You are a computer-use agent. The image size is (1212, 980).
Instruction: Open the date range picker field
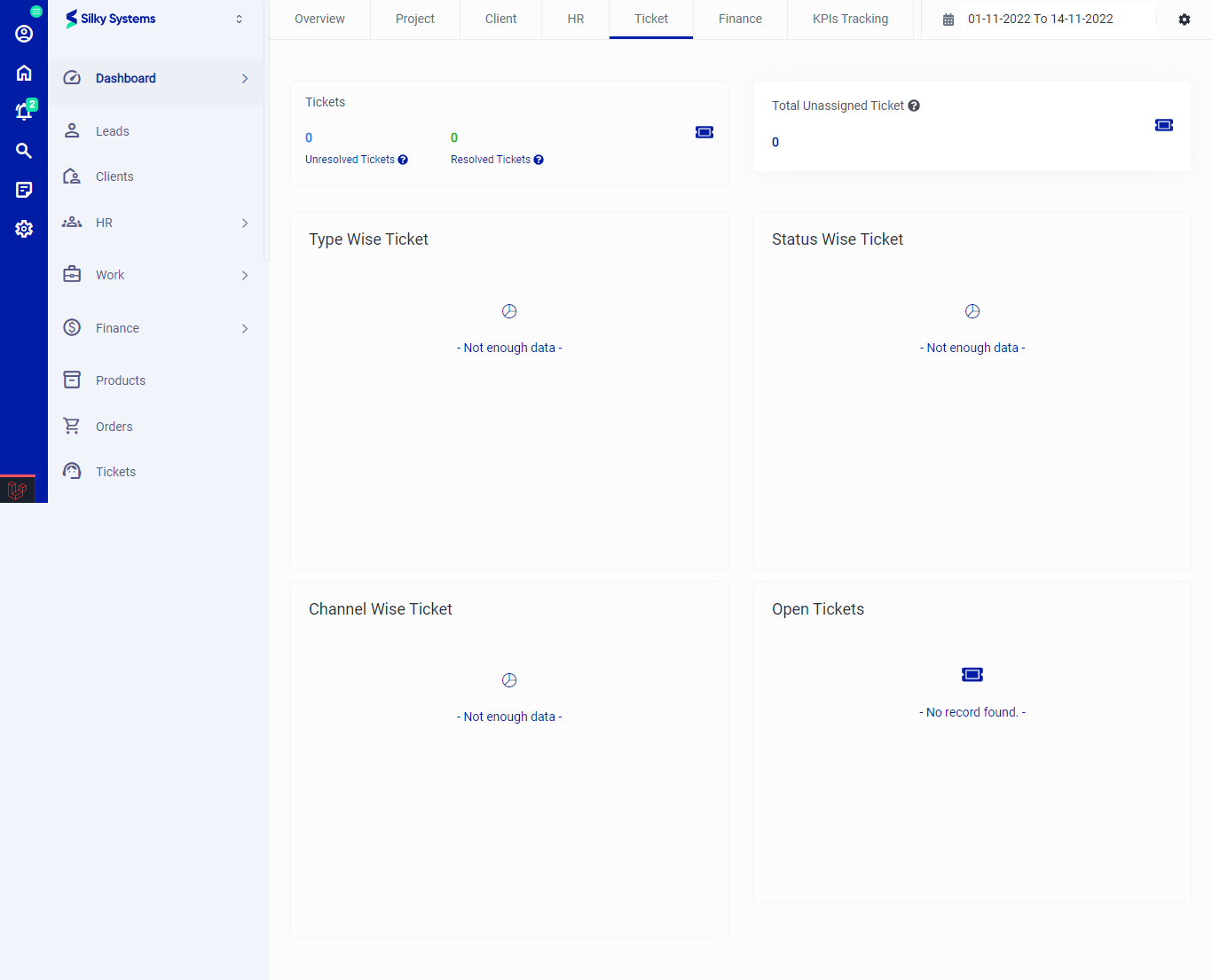1040,19
